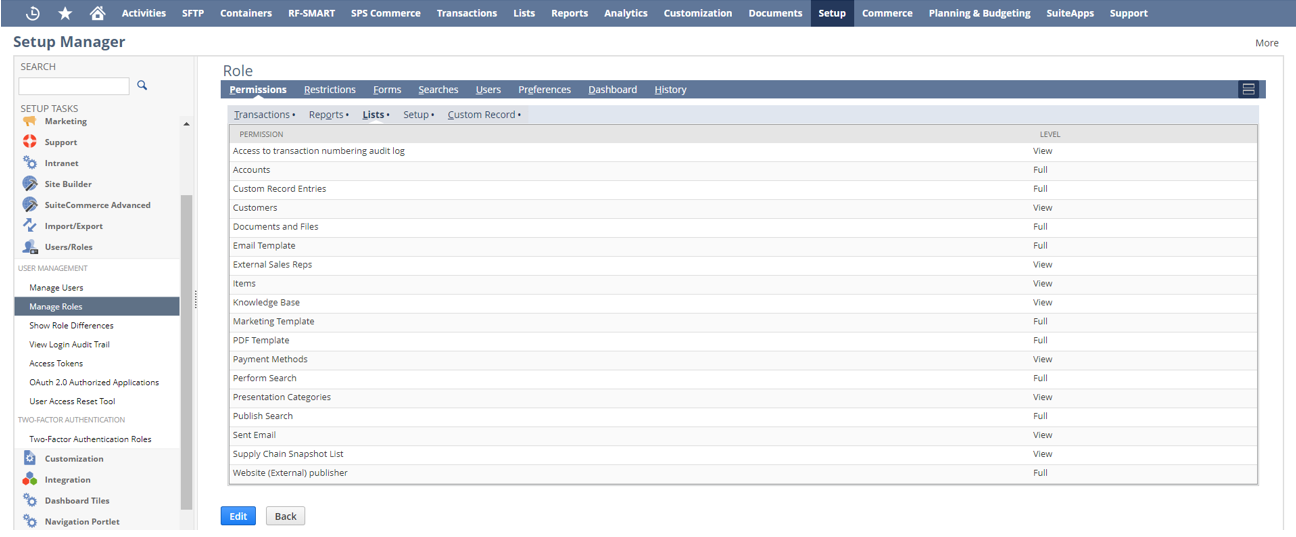Open Show Role Differences link
This screenshot has height=537, width=1296.
(71, 326)
